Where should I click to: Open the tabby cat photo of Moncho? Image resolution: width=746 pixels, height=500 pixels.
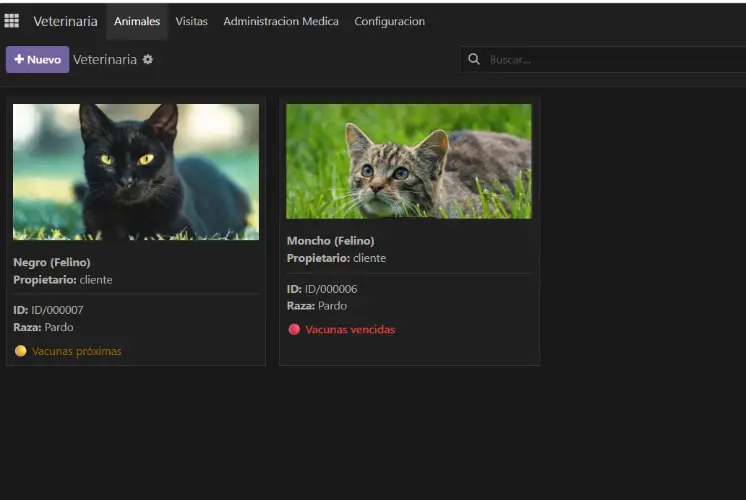point(409,161)
